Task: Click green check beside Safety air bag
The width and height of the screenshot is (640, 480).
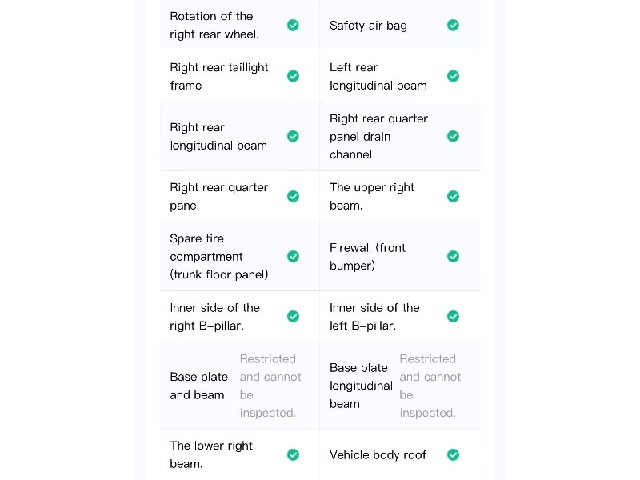Action: click(453, 25)
